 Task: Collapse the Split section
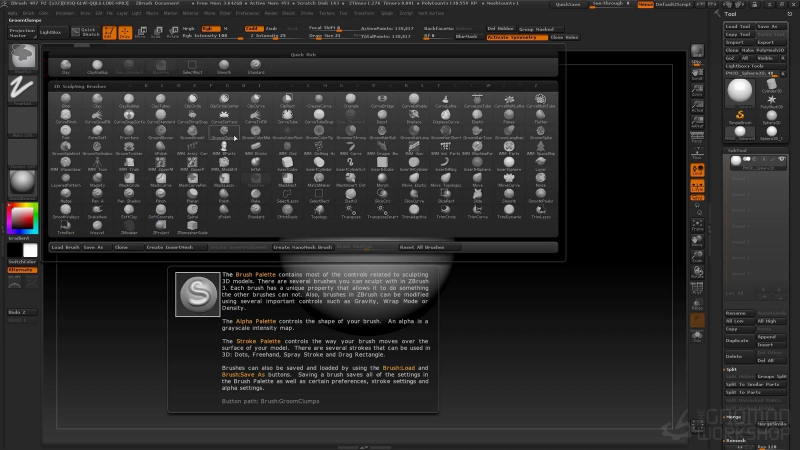[732, 369]
